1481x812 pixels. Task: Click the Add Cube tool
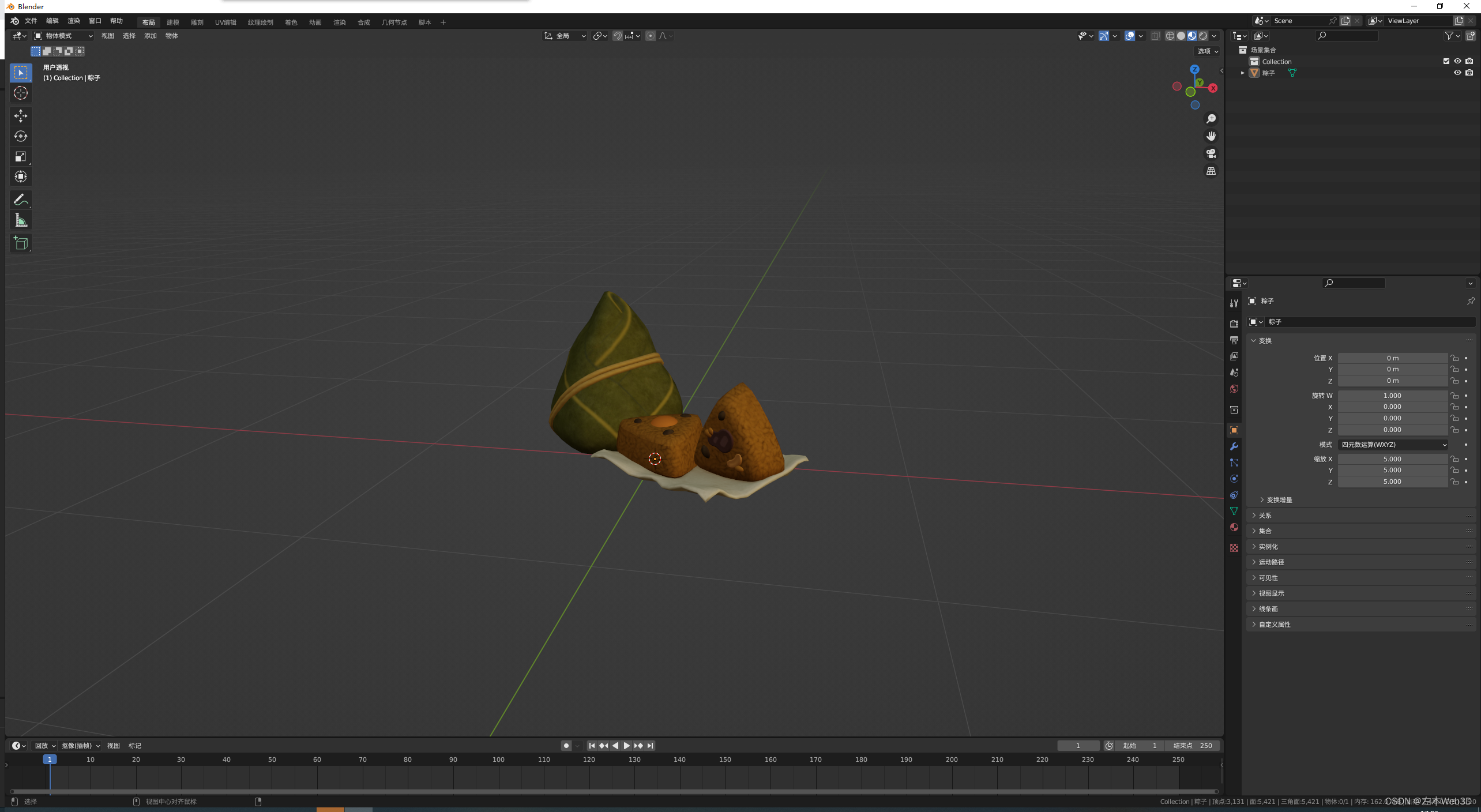[x=21, y=243]
